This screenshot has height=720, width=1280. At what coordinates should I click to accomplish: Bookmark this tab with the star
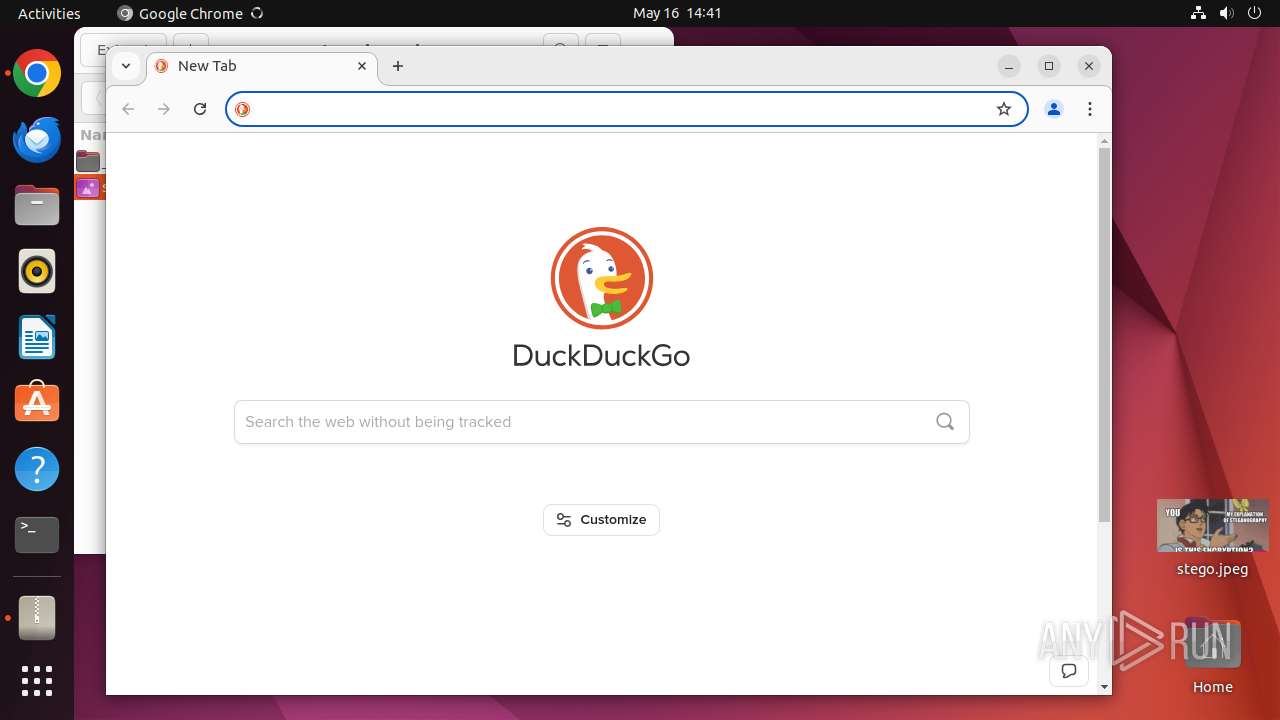pyautogui.click(x=1004, y=109)
